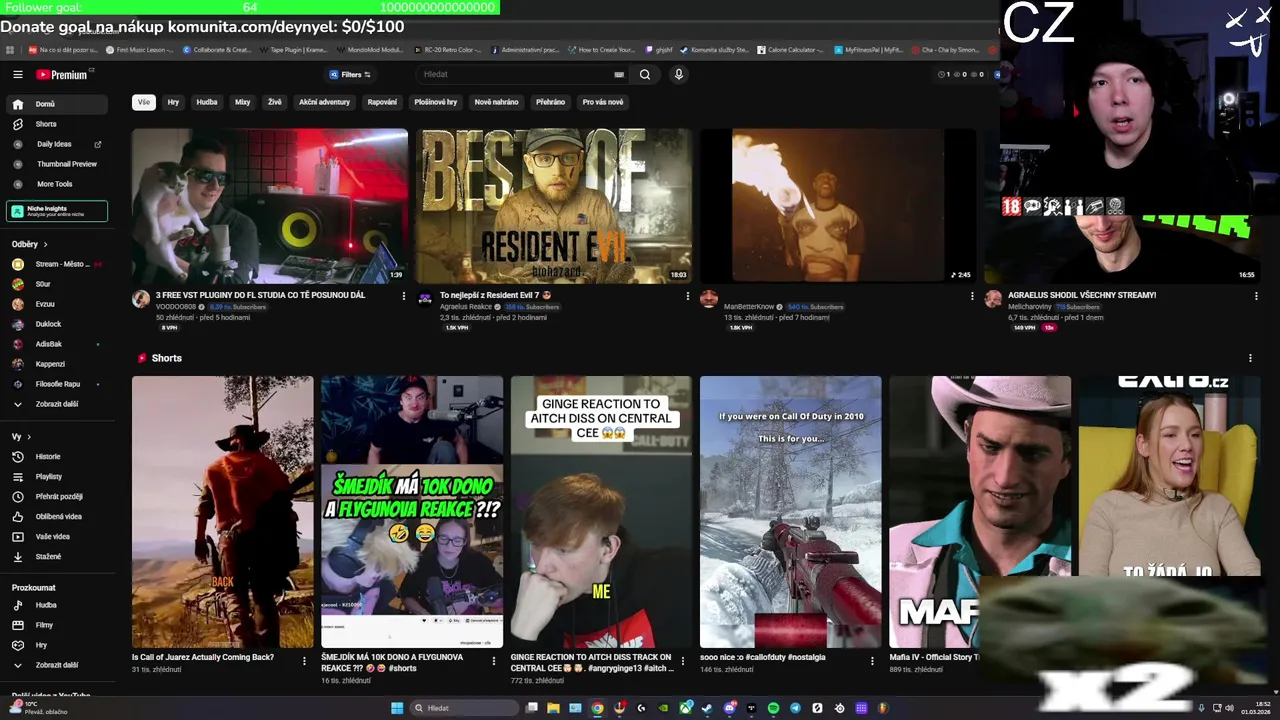Open the Shorts section options menu
The width and height of the screenshot is (1280, 720).
click(1250, 358)
